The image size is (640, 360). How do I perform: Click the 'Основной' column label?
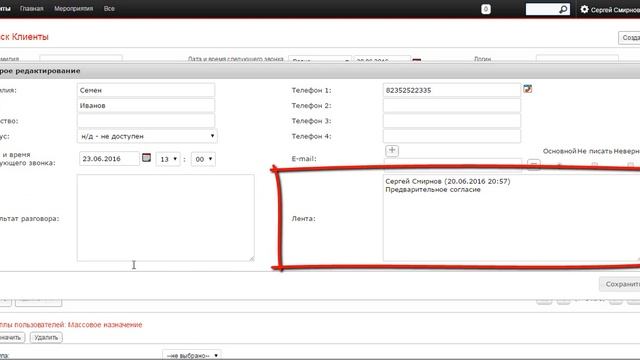[559, 151]
